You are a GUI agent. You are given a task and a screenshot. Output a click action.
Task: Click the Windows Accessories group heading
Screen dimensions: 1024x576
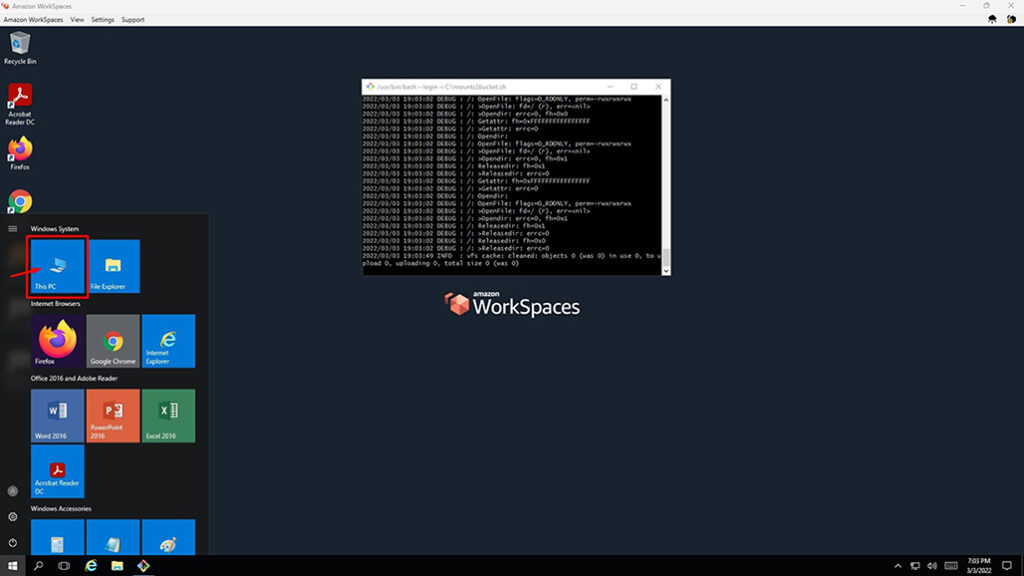[61, 508]
